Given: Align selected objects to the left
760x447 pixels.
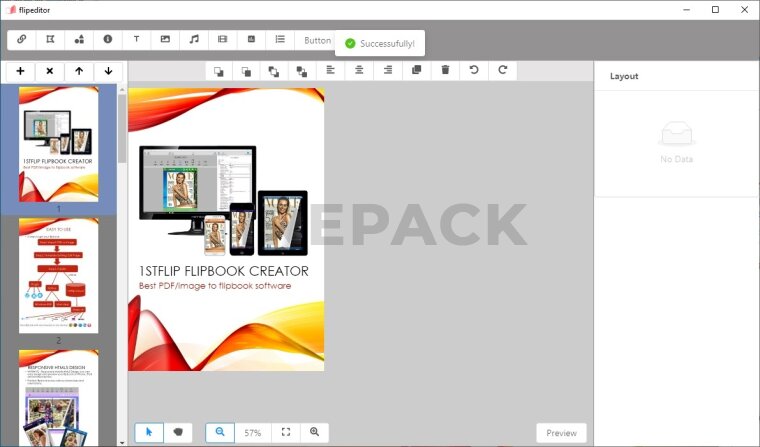Looking at the screenshot, I should [x=330, y=71].
